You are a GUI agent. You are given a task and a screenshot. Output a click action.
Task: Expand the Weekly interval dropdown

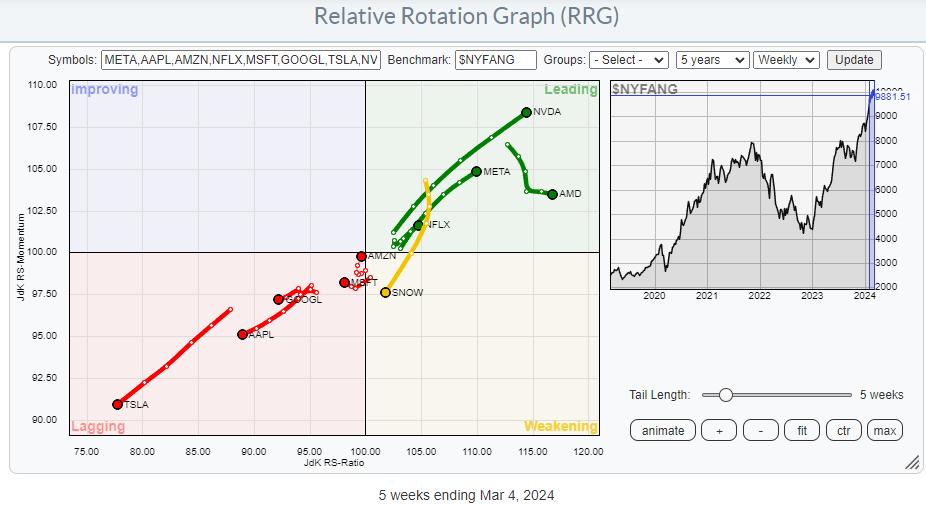click(786, 60)
